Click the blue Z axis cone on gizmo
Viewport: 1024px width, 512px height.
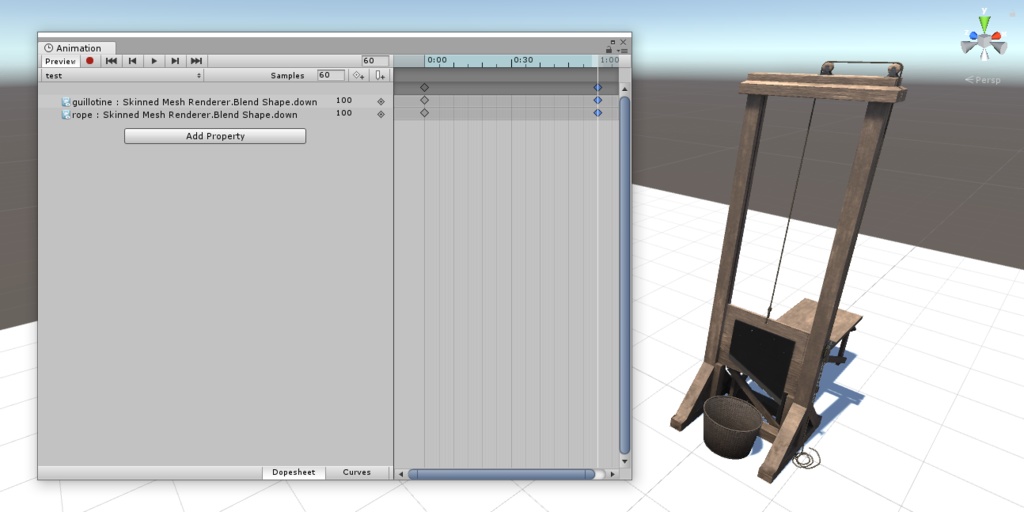pos(973,36)
